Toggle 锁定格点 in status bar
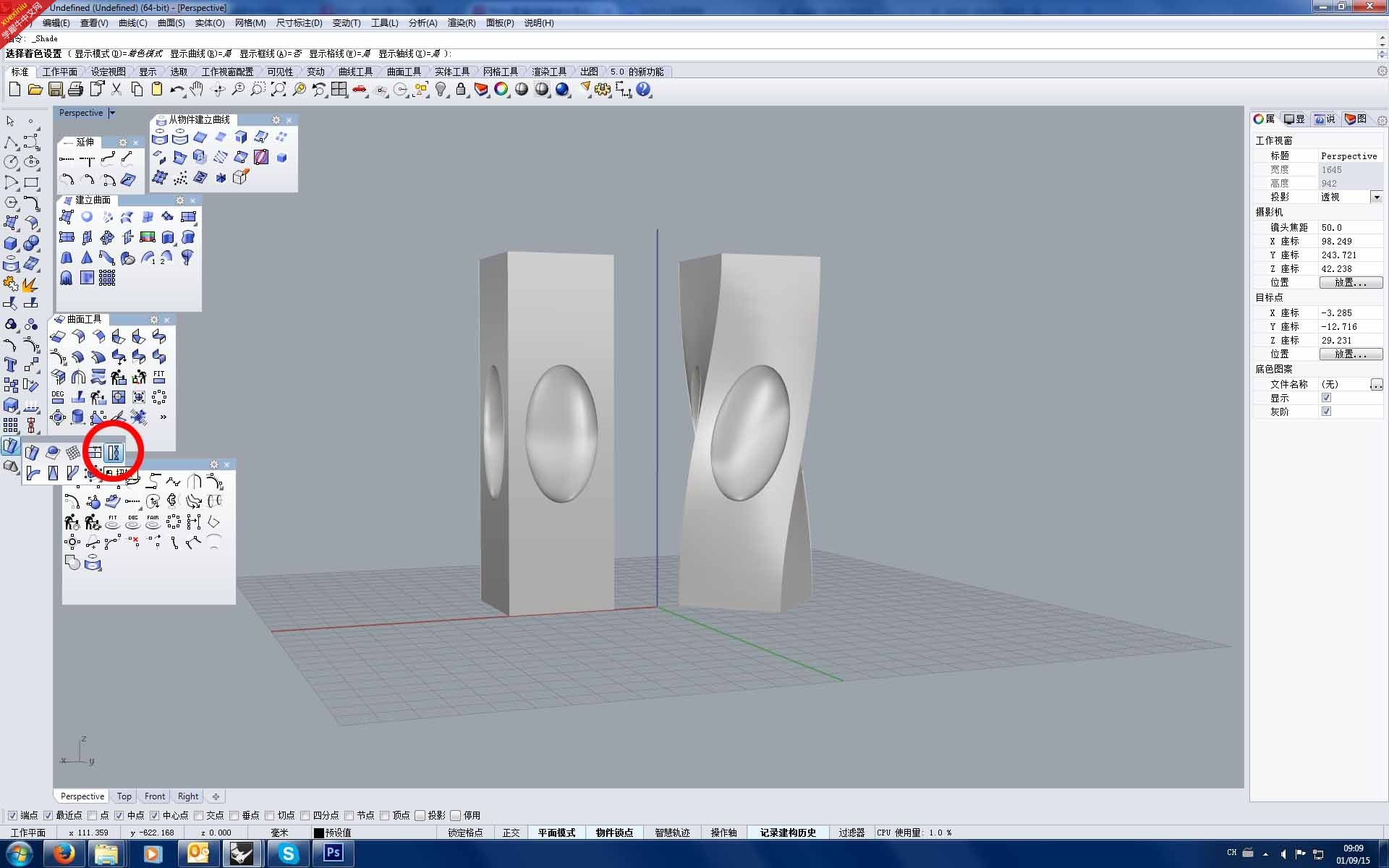Viewport: 1389px width, 868px height. (465, 833)
